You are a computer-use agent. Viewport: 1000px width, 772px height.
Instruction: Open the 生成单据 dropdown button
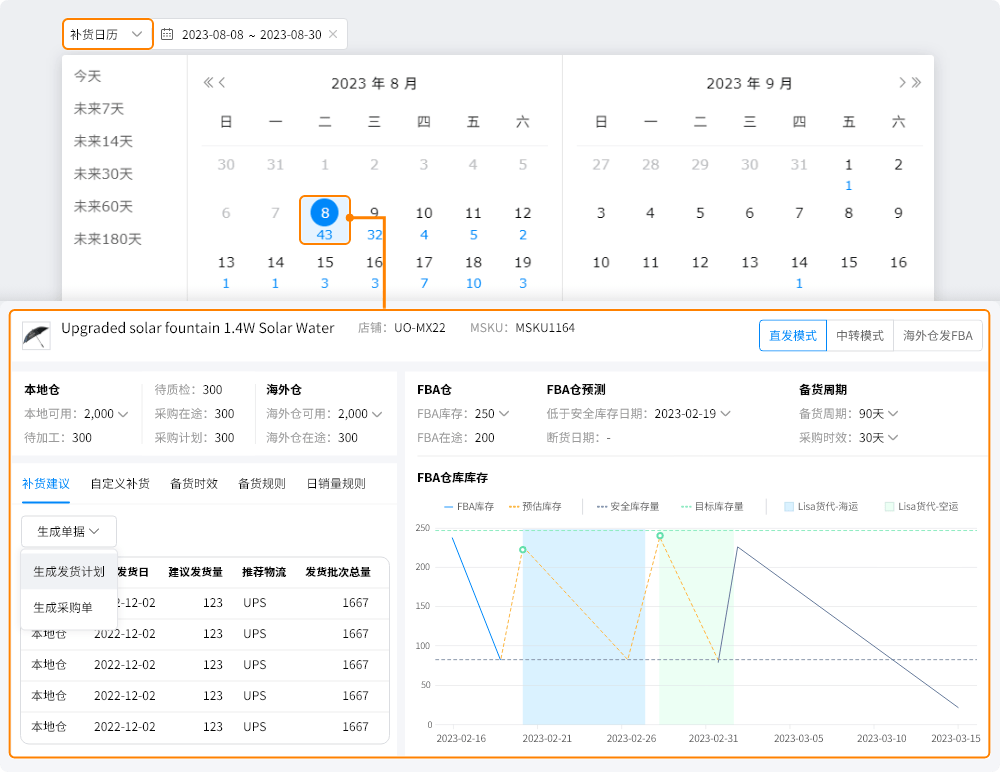click(69, 531)
